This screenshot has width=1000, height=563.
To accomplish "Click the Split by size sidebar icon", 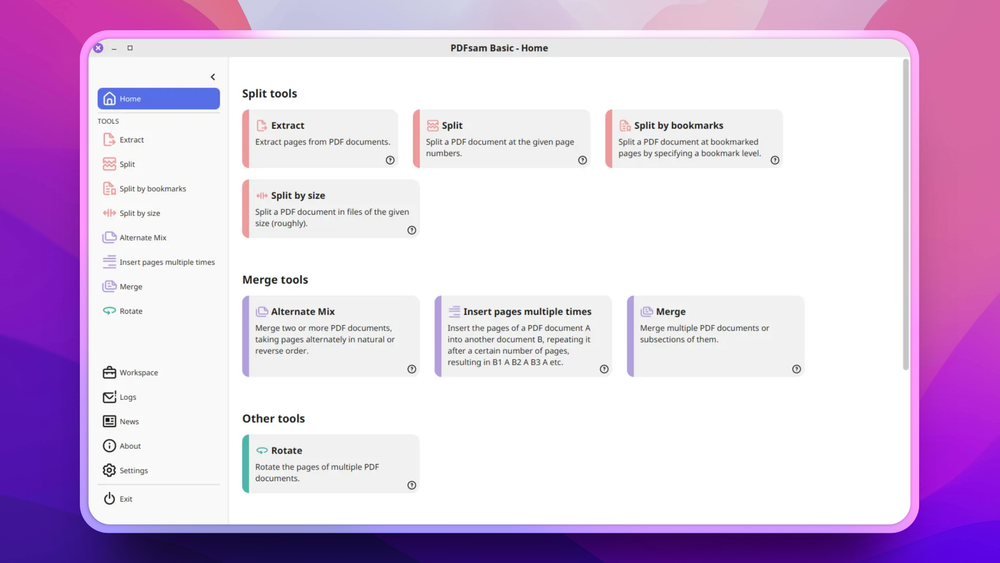I will click(x=109, y=213).
